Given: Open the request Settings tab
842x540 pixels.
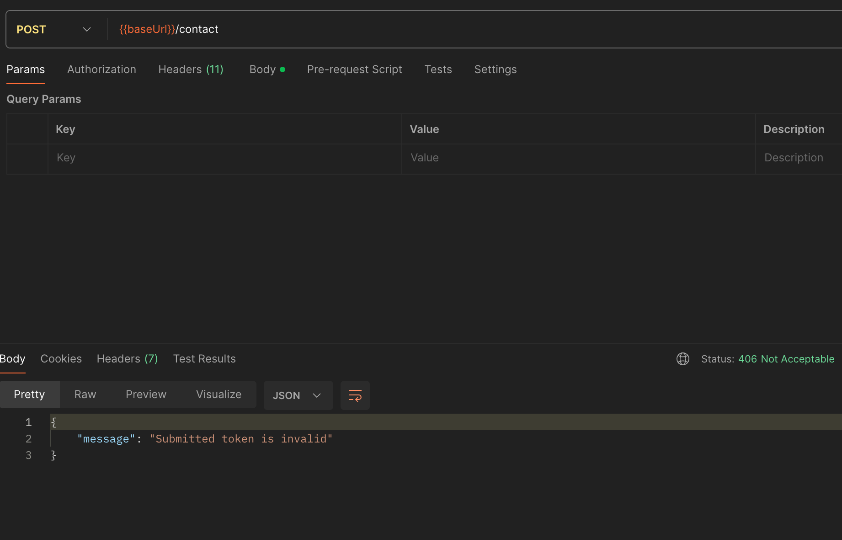Looking at the screenshot, I should click(495, 69).
